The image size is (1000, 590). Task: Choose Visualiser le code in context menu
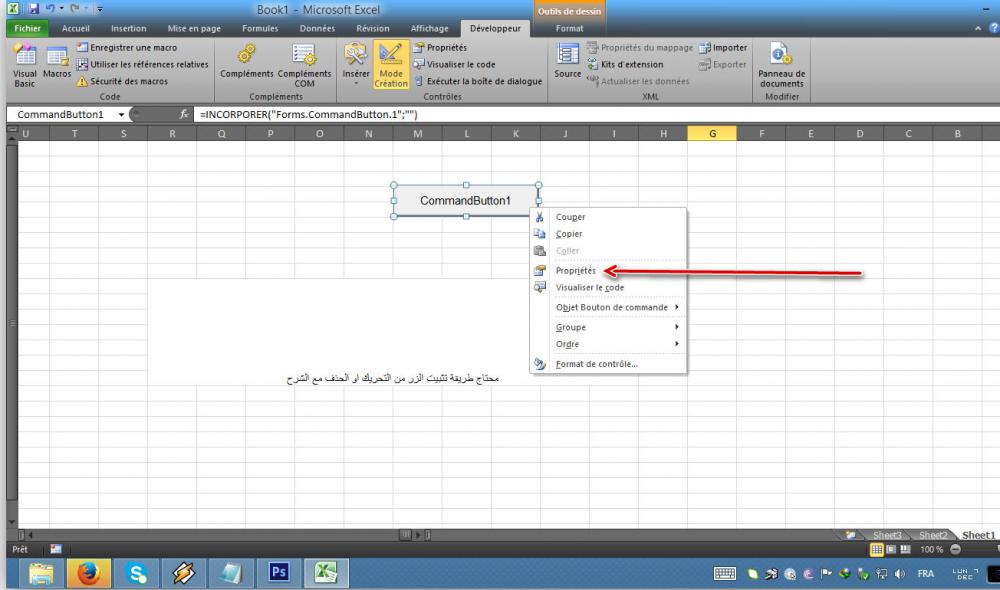(x=608, y=288)
